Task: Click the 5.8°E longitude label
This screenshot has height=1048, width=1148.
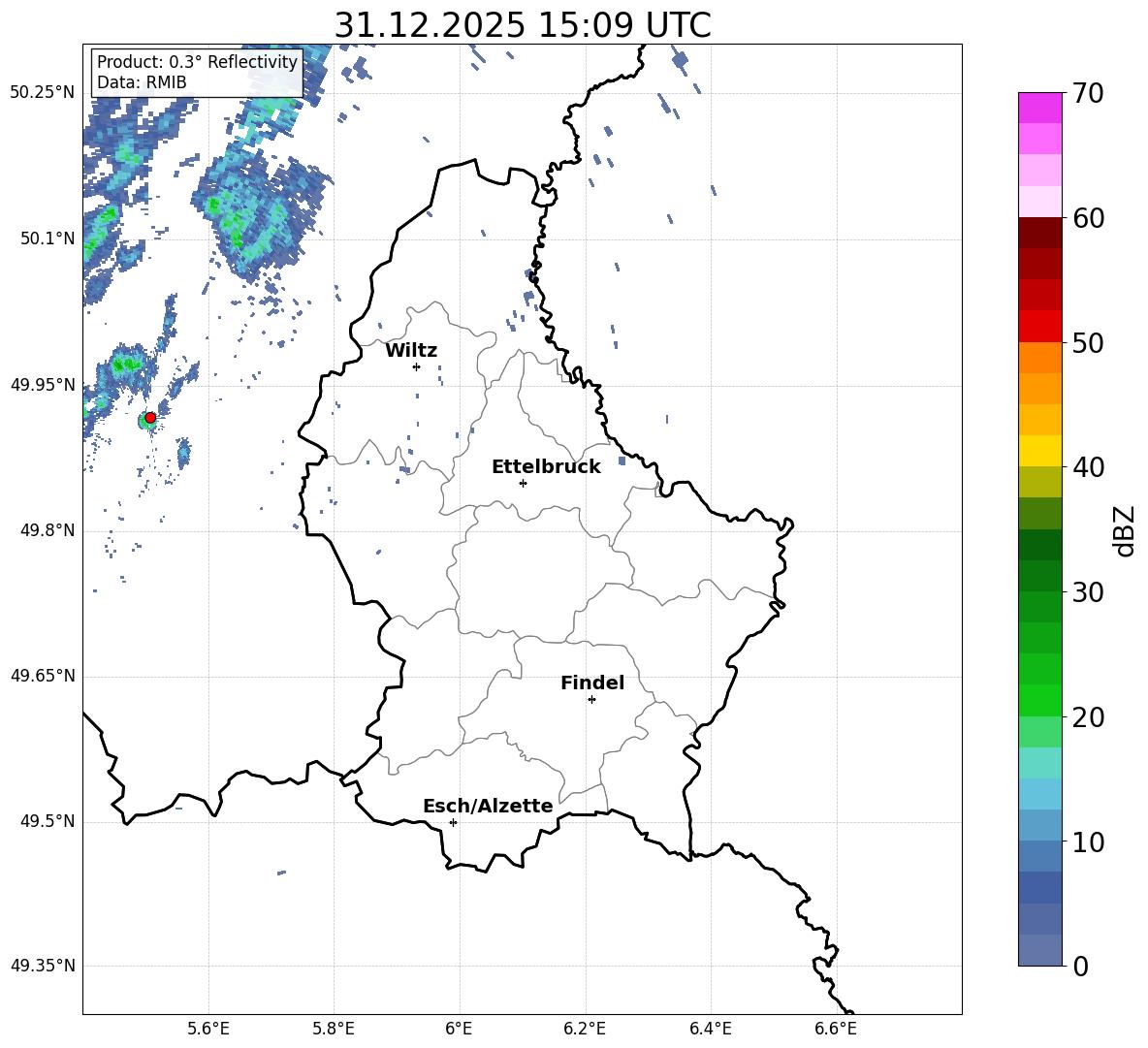Action: (334, 1029)
